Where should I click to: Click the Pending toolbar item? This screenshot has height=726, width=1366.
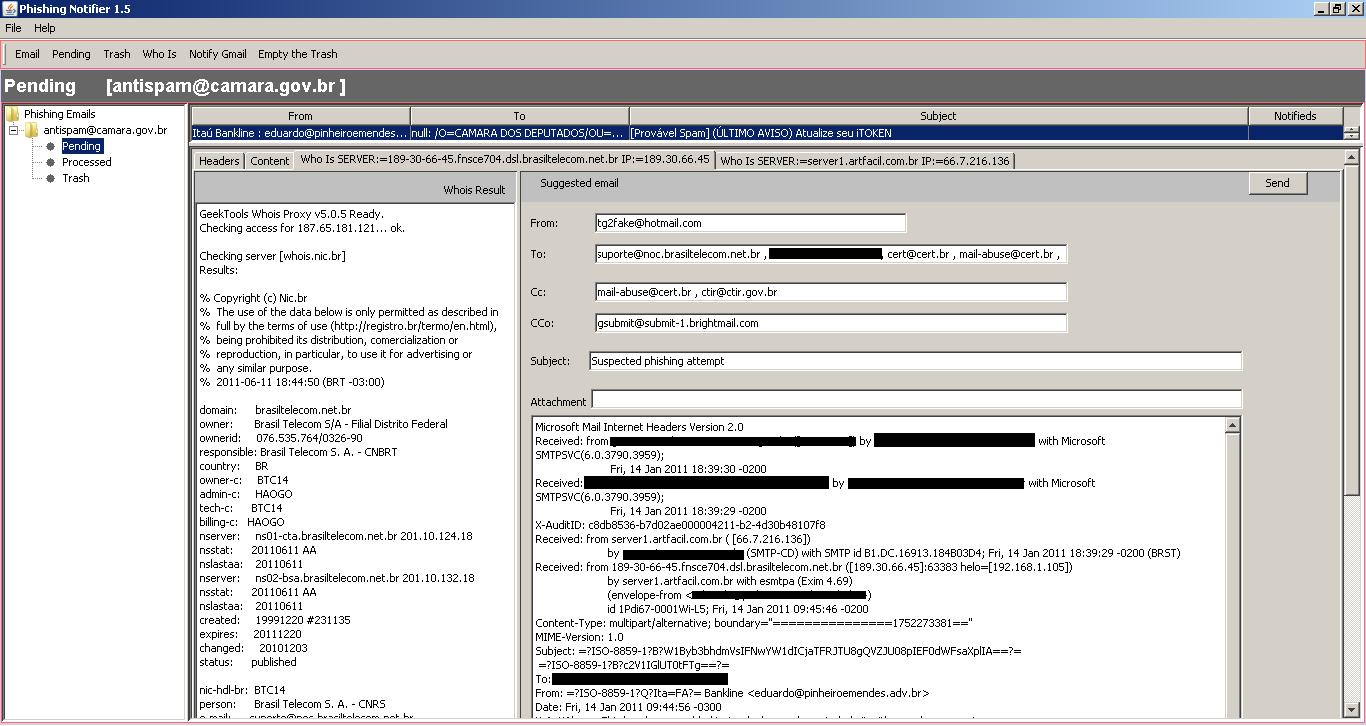click(x=71, y=54)
